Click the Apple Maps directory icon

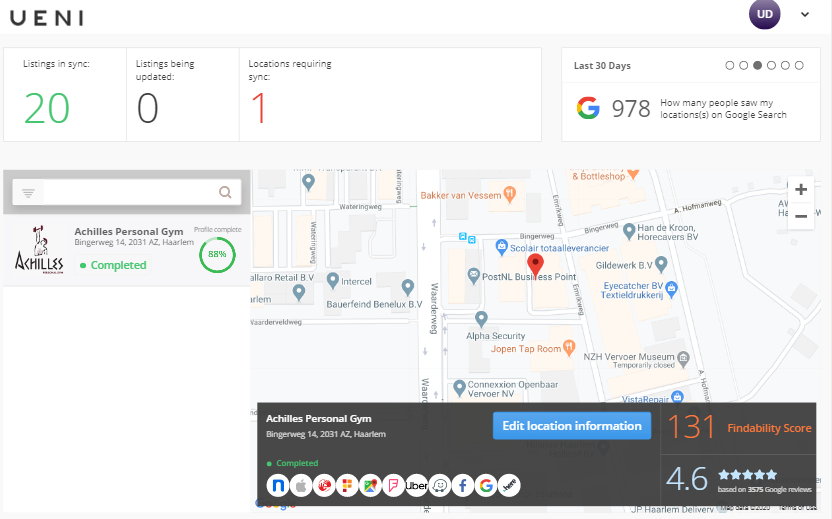pyautogui.click(x=301, y=485)
